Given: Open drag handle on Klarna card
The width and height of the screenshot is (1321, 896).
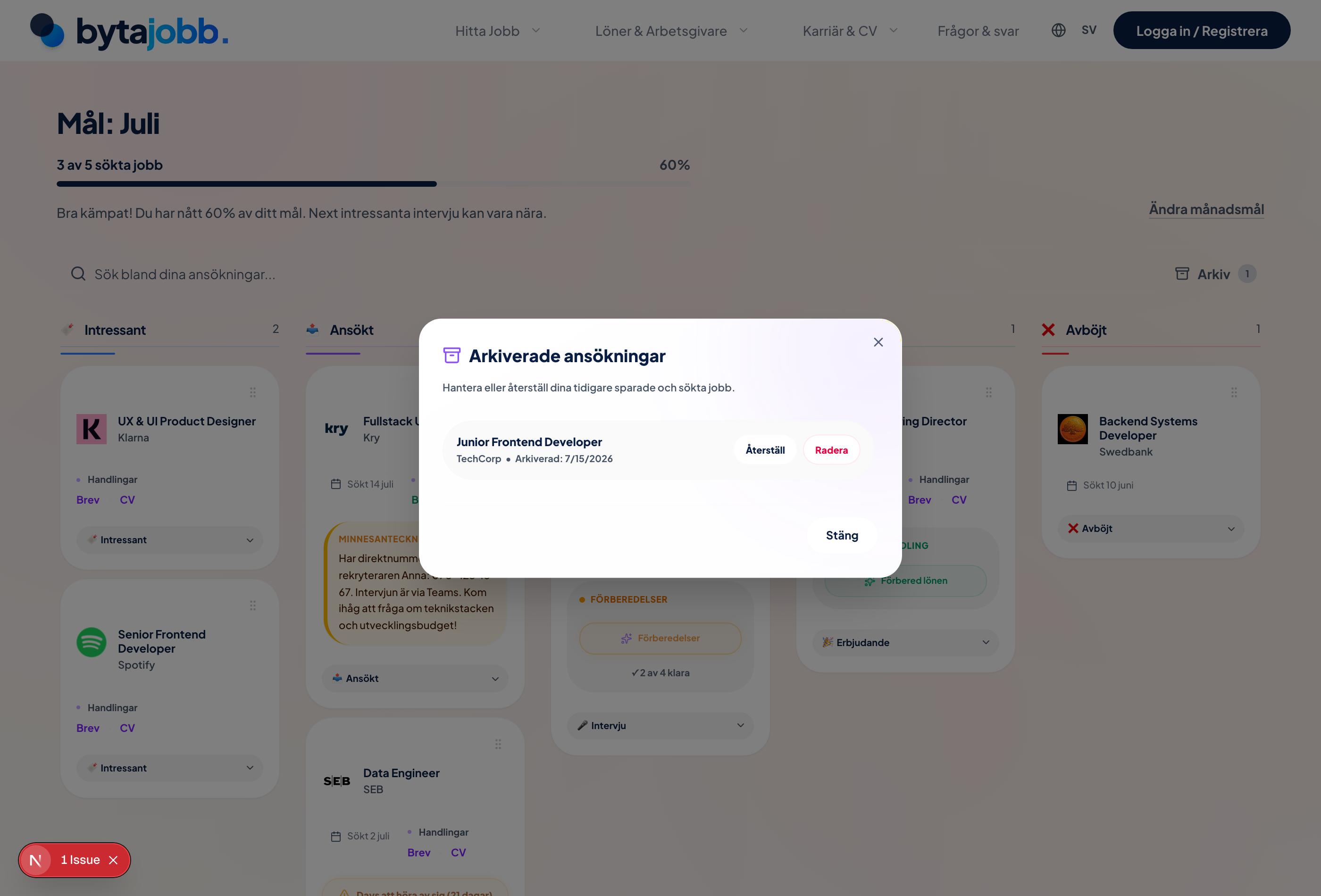Looking at the screenshot, I should [253, 393].
